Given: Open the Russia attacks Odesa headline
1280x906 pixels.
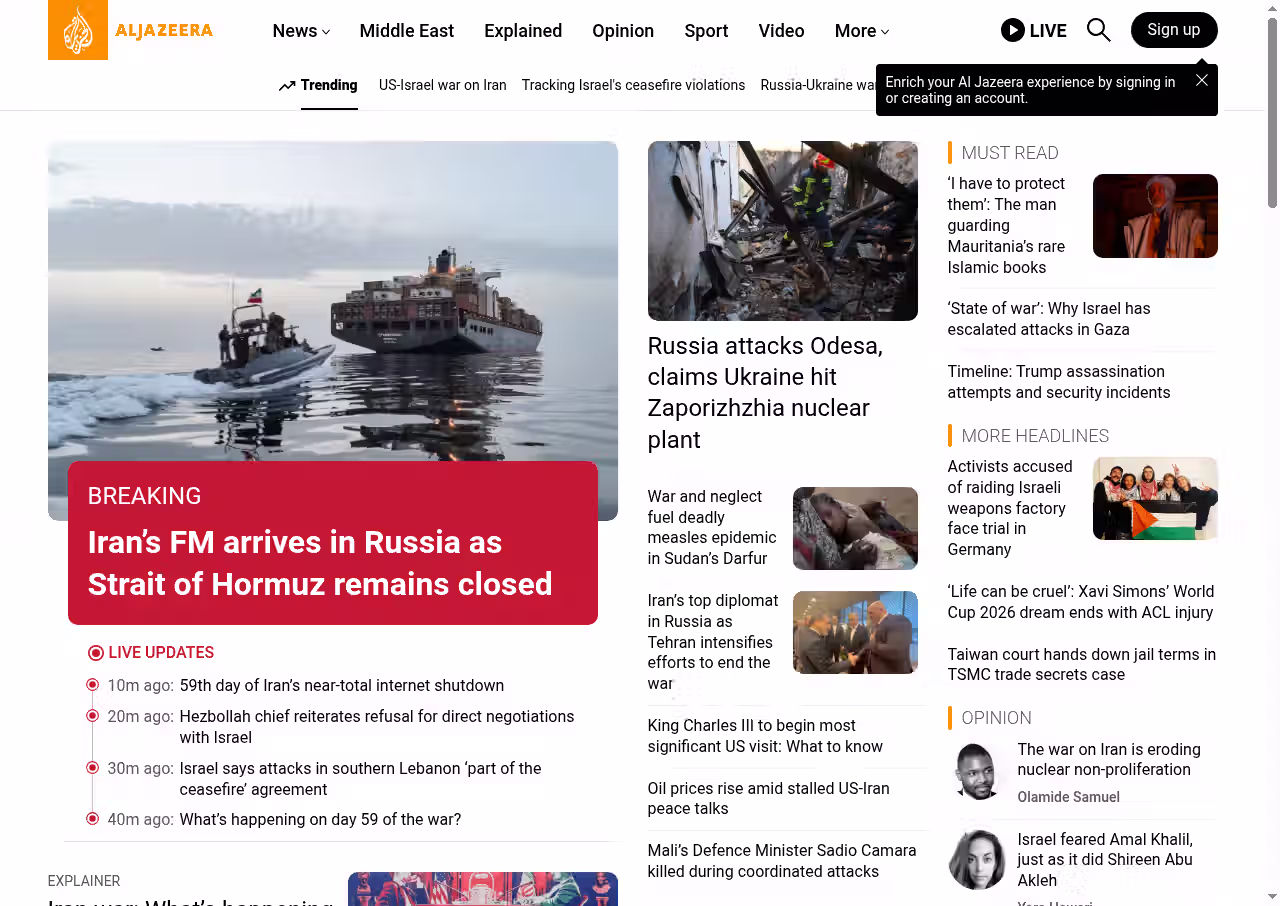Looking at the screenshot, I should pos(765,392).
